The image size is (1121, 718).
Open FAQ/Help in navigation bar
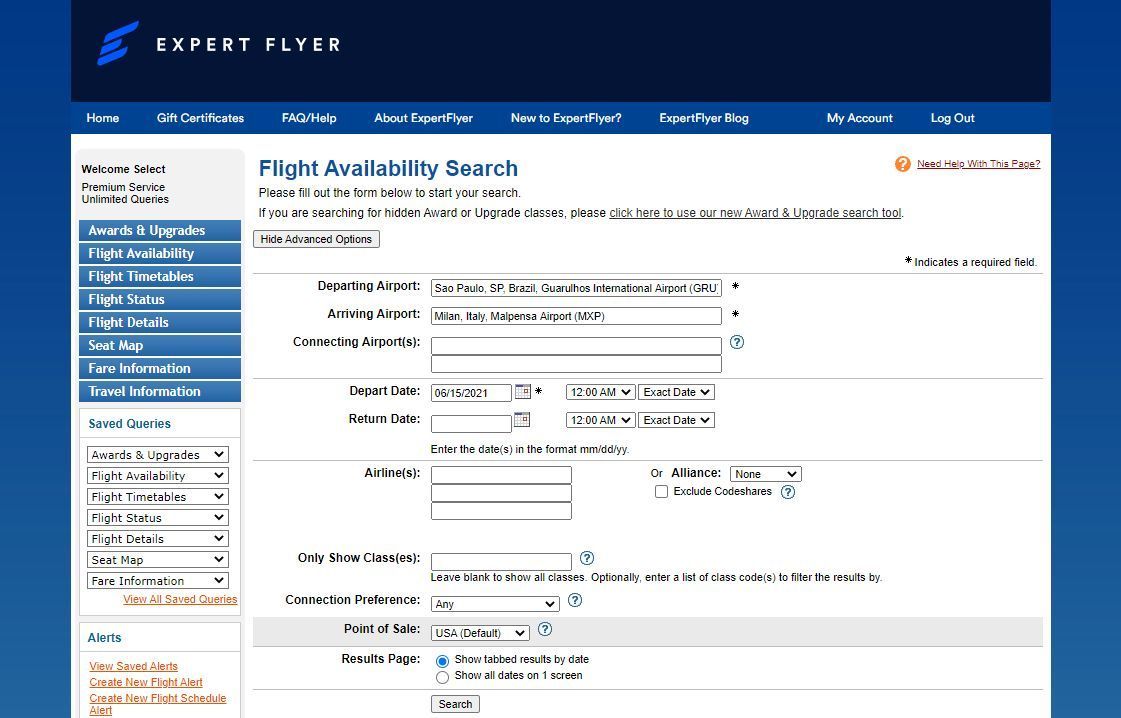[309, 118]
